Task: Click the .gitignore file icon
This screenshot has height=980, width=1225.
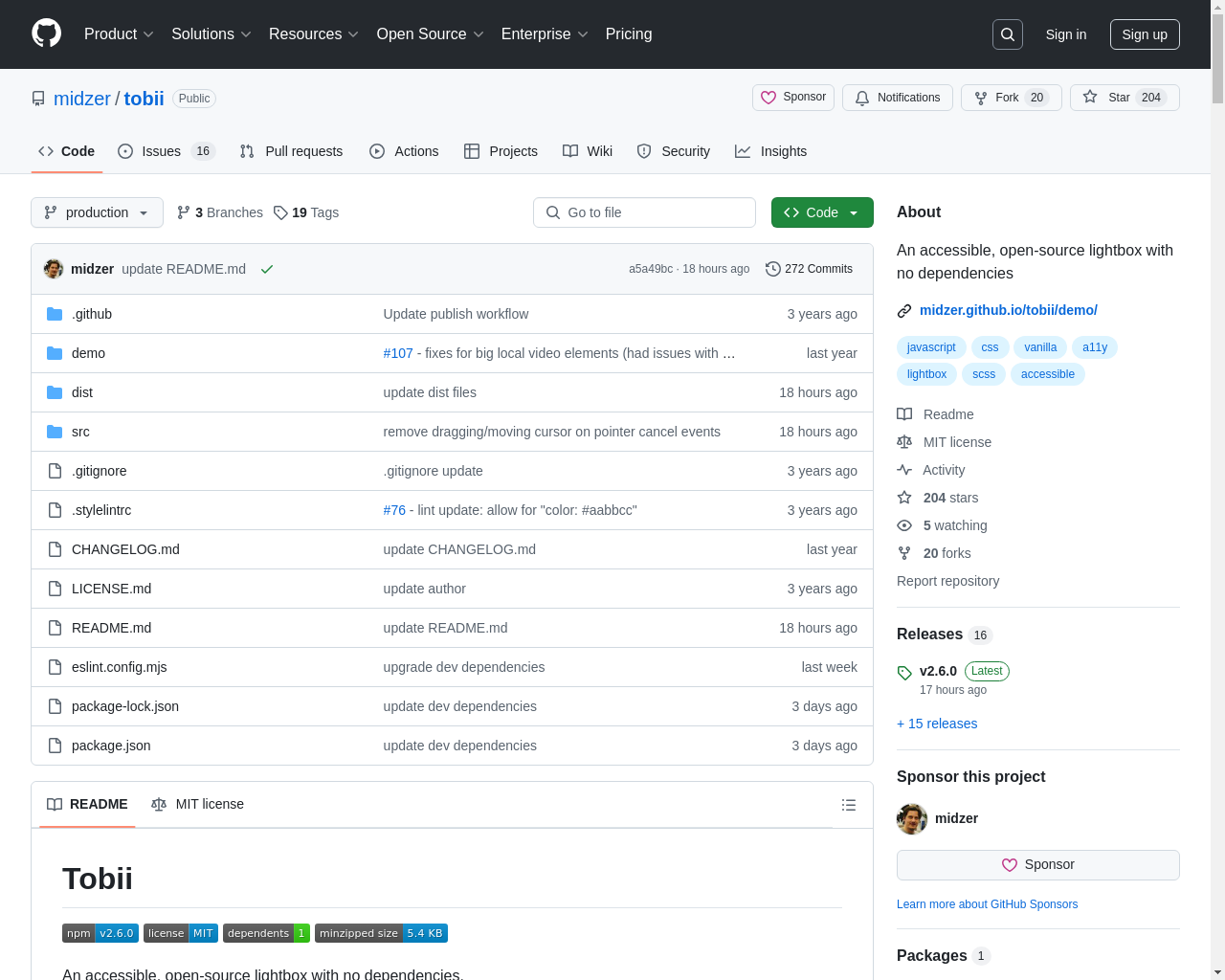Action: click(55, 471)
